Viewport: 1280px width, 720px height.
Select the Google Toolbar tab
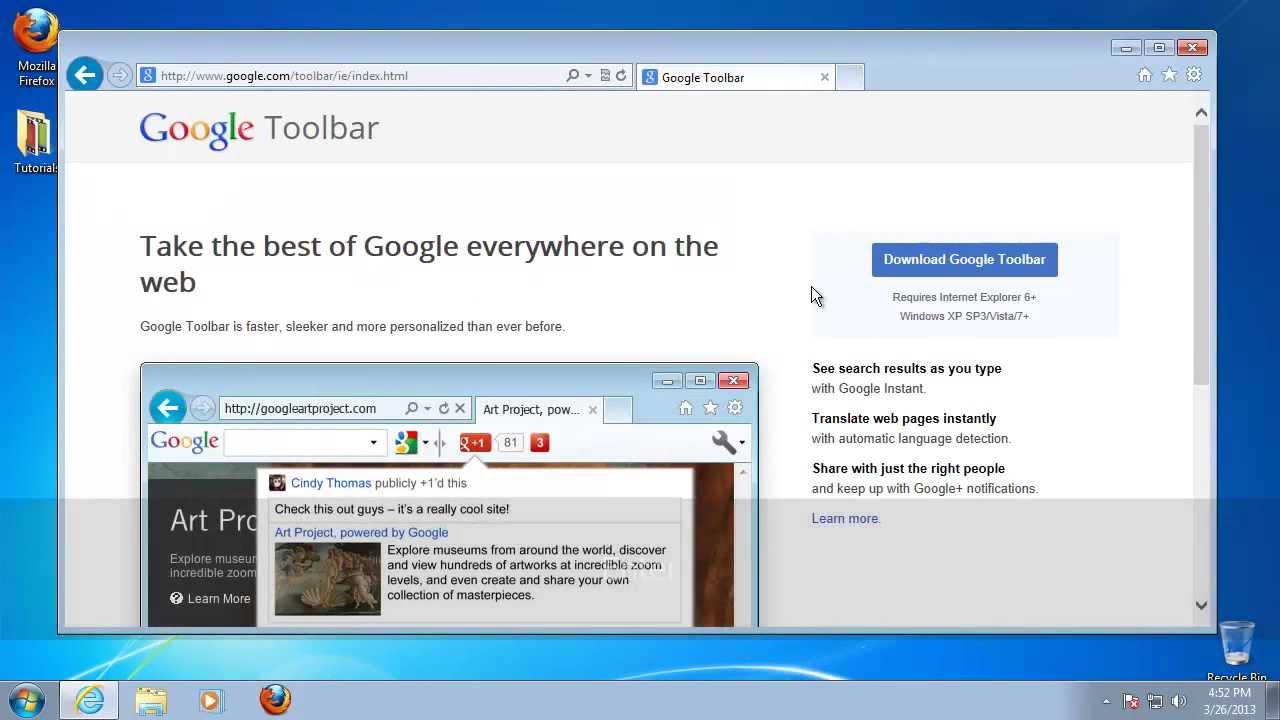click(x=736, y=77)
